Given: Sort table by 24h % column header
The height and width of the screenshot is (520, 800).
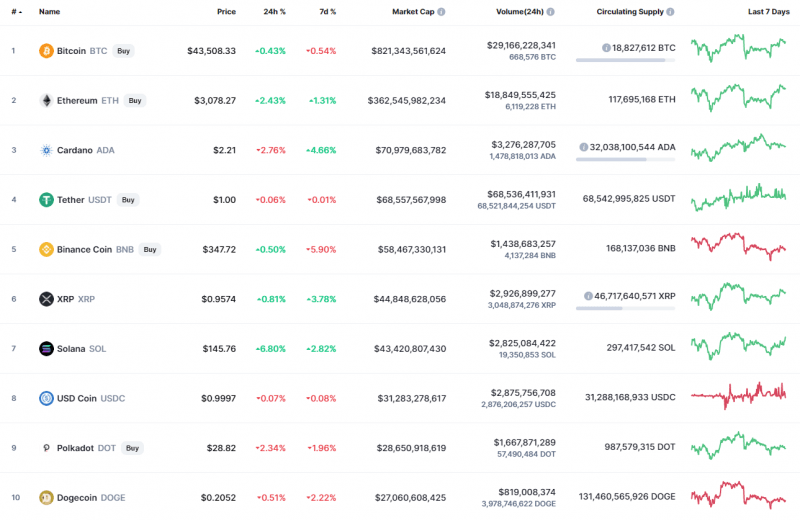Looking at the screenshot, I should point(273,12).
